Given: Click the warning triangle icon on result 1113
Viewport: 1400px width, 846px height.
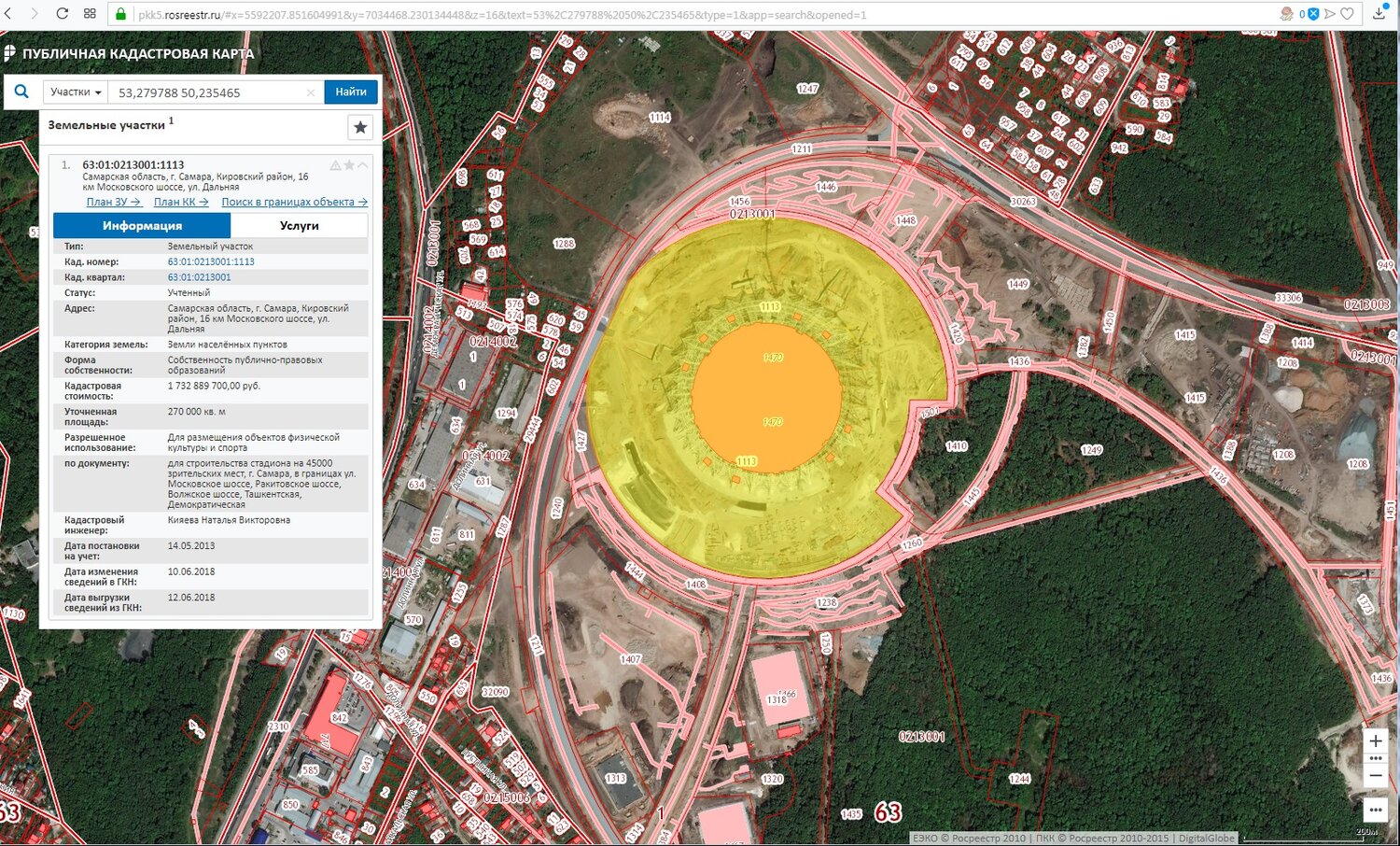Looking at the screenshot, I should [x=335, y=165].
